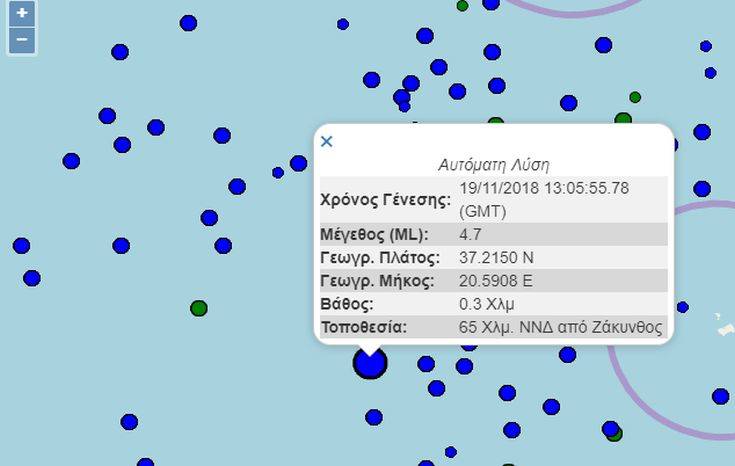Zoom out using the minus button
The width and height of the screenshot is (735, 466).
(21, 41)
